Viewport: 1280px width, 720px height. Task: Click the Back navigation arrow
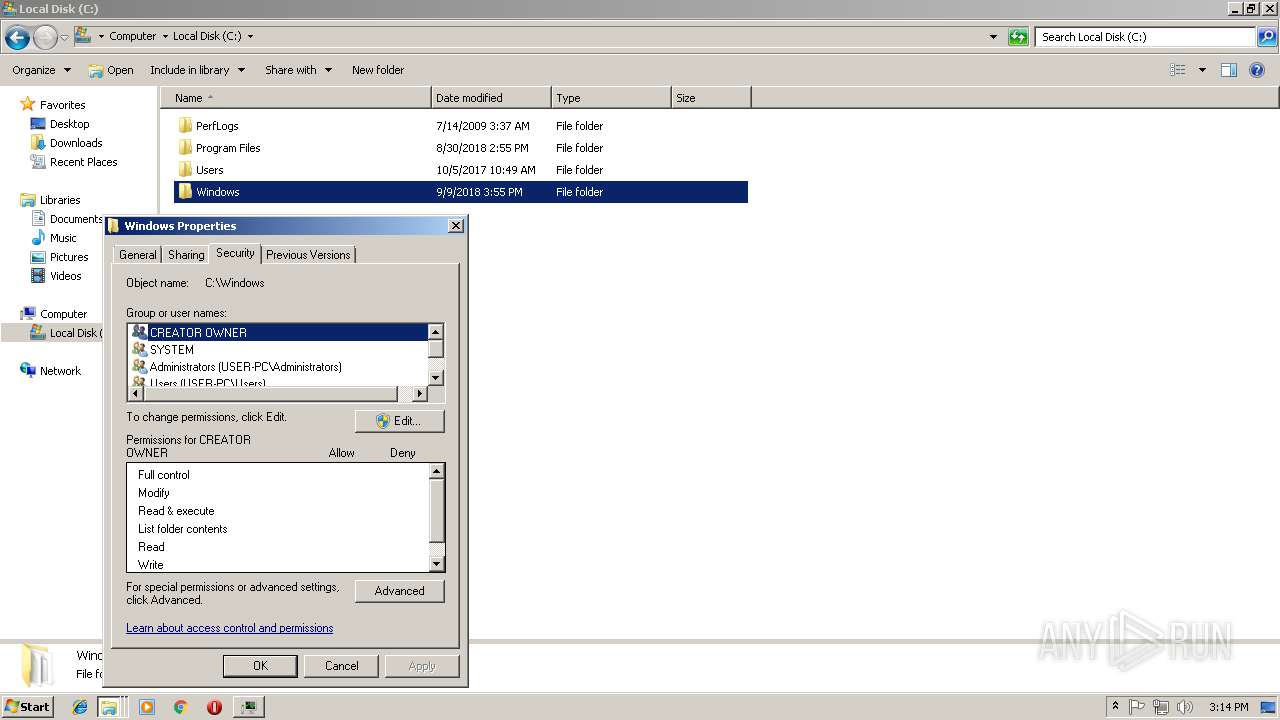pos(17,38)
